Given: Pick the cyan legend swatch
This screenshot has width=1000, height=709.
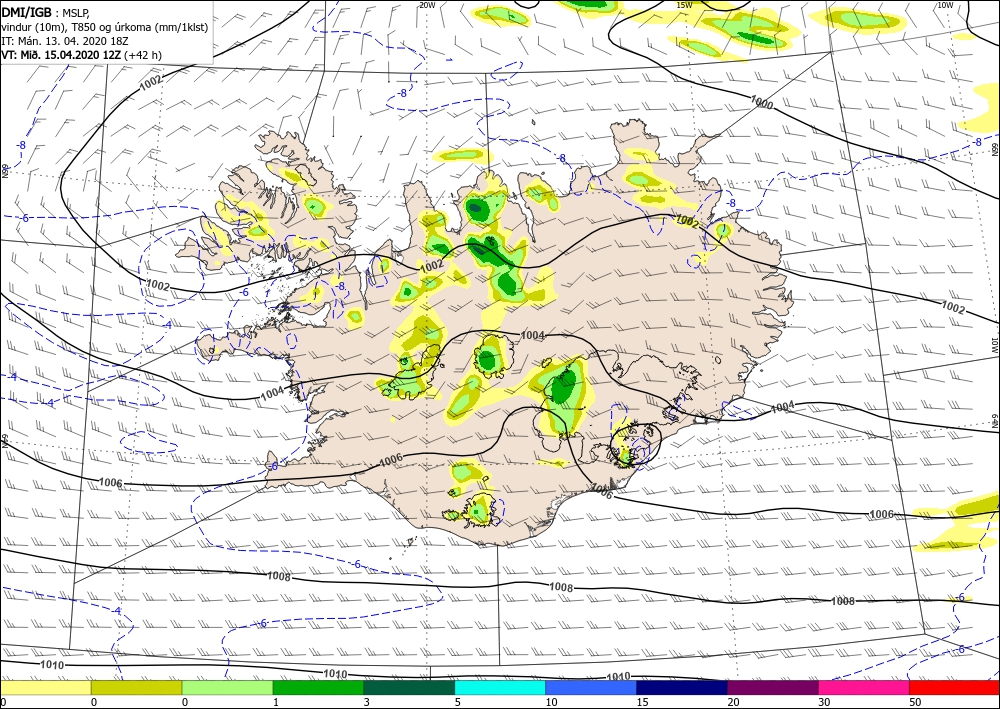Looking at the screenshot, I should tap(500, 687).
